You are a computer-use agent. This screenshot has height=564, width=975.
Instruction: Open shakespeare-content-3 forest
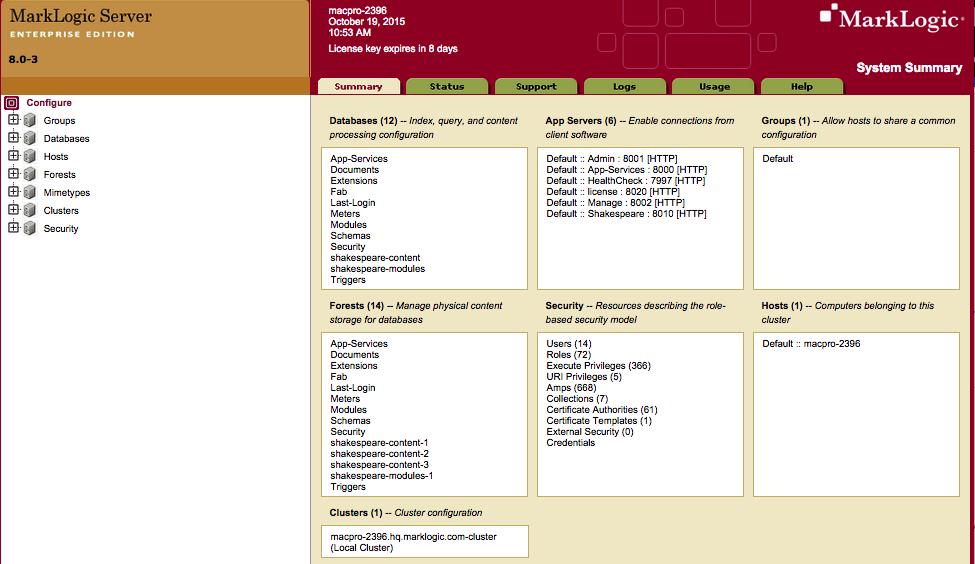(x=379, y=465)
